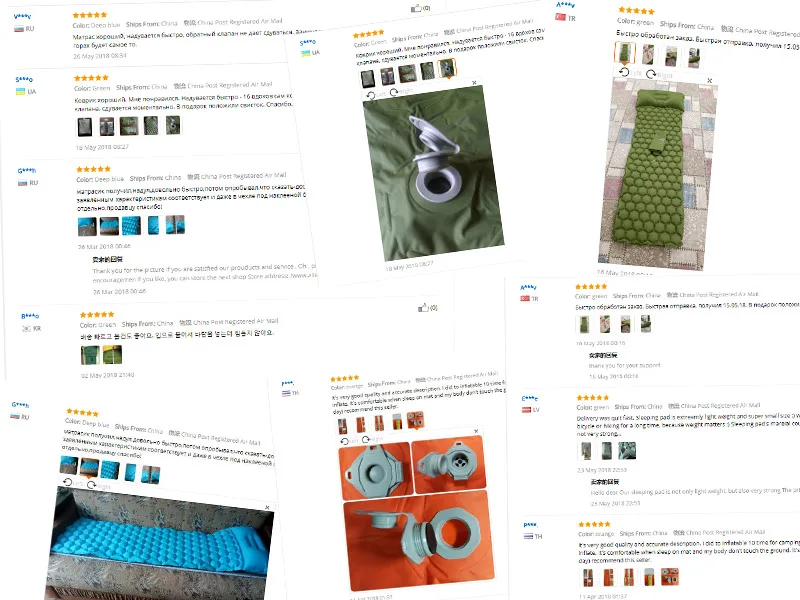
Task: Rotate the green valve photo left
Action: (x=376, y=95)
